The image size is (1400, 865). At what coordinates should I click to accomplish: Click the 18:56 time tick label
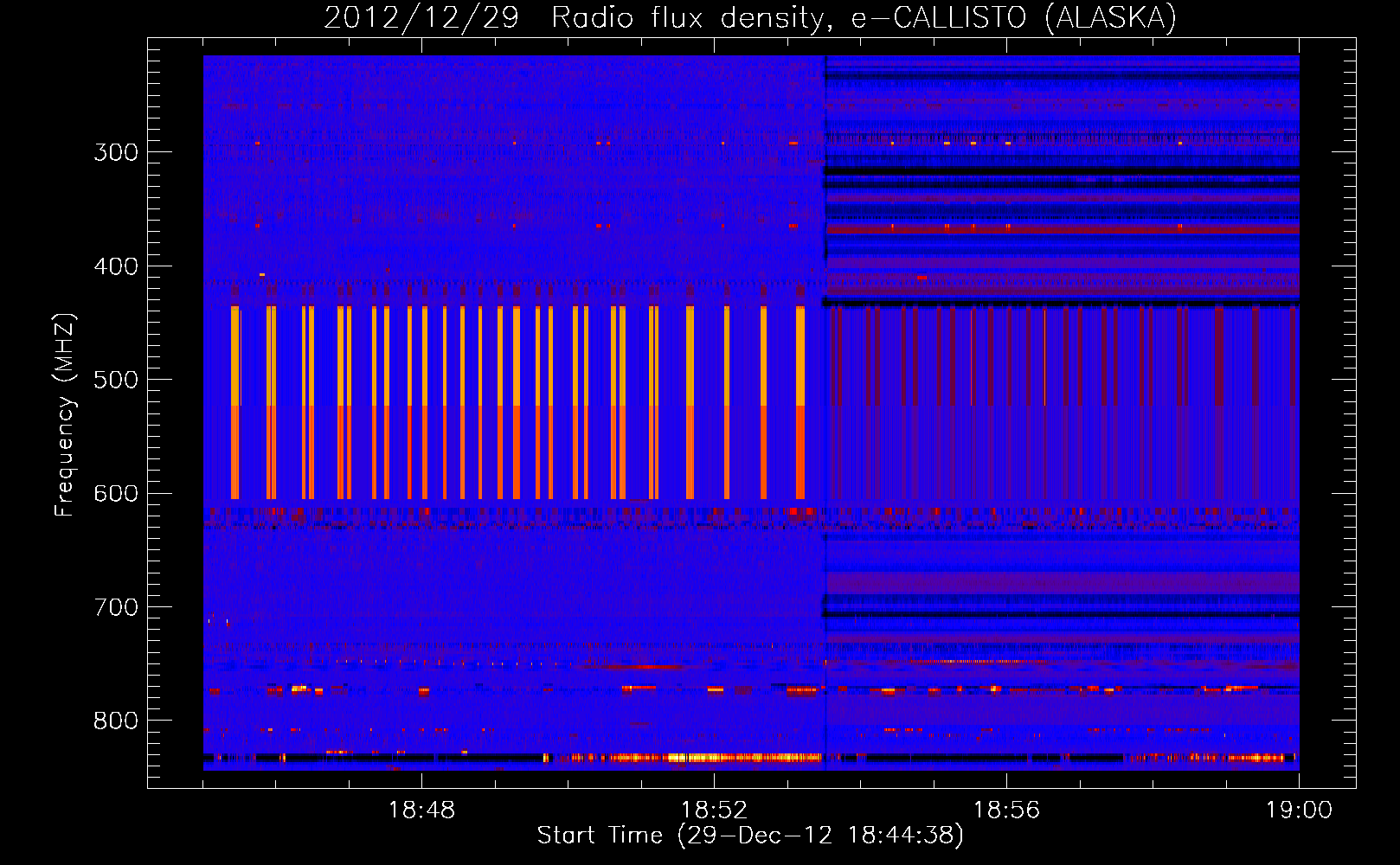[1006, 811]
